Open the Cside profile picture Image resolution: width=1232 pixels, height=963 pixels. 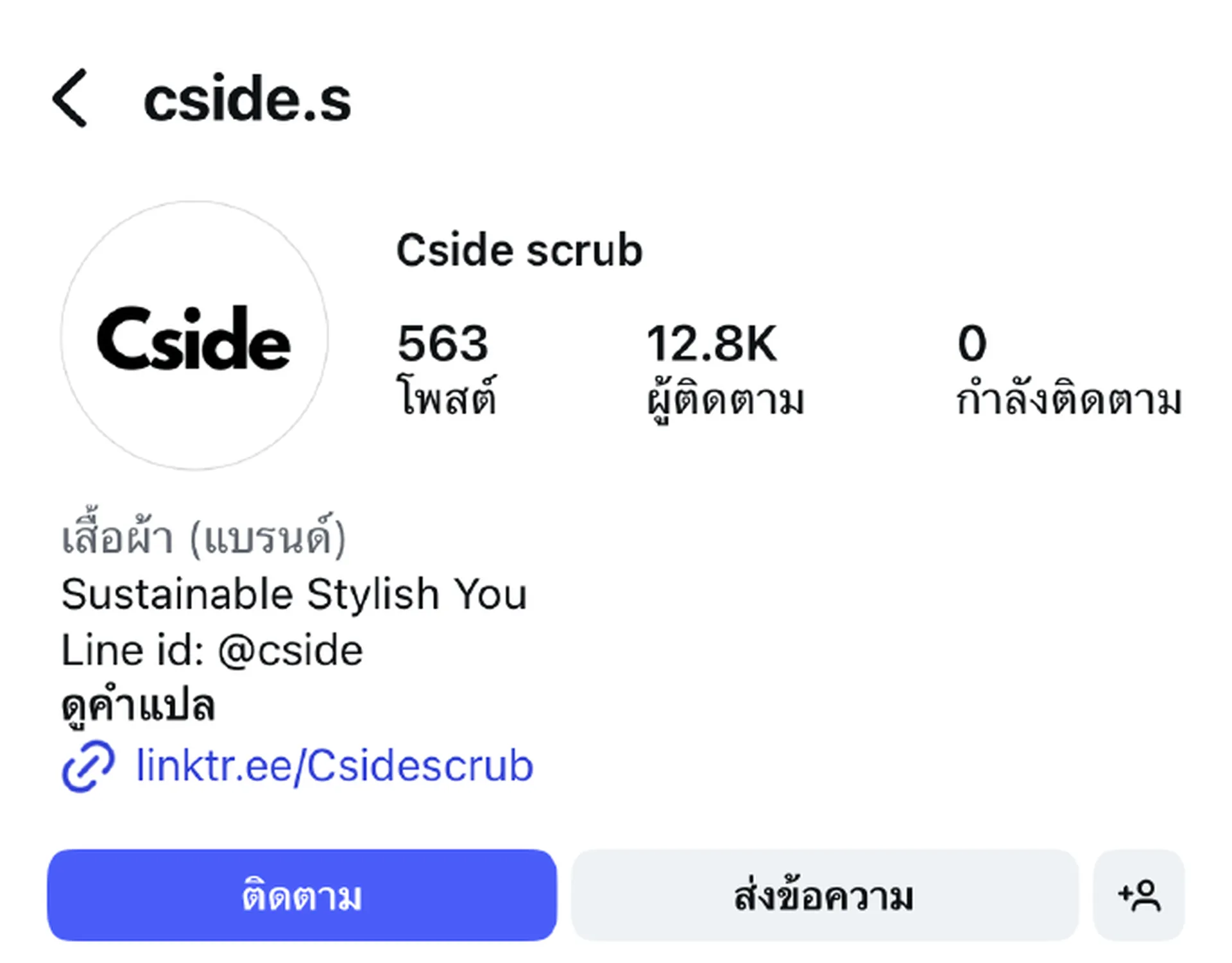tap(194, 336)
